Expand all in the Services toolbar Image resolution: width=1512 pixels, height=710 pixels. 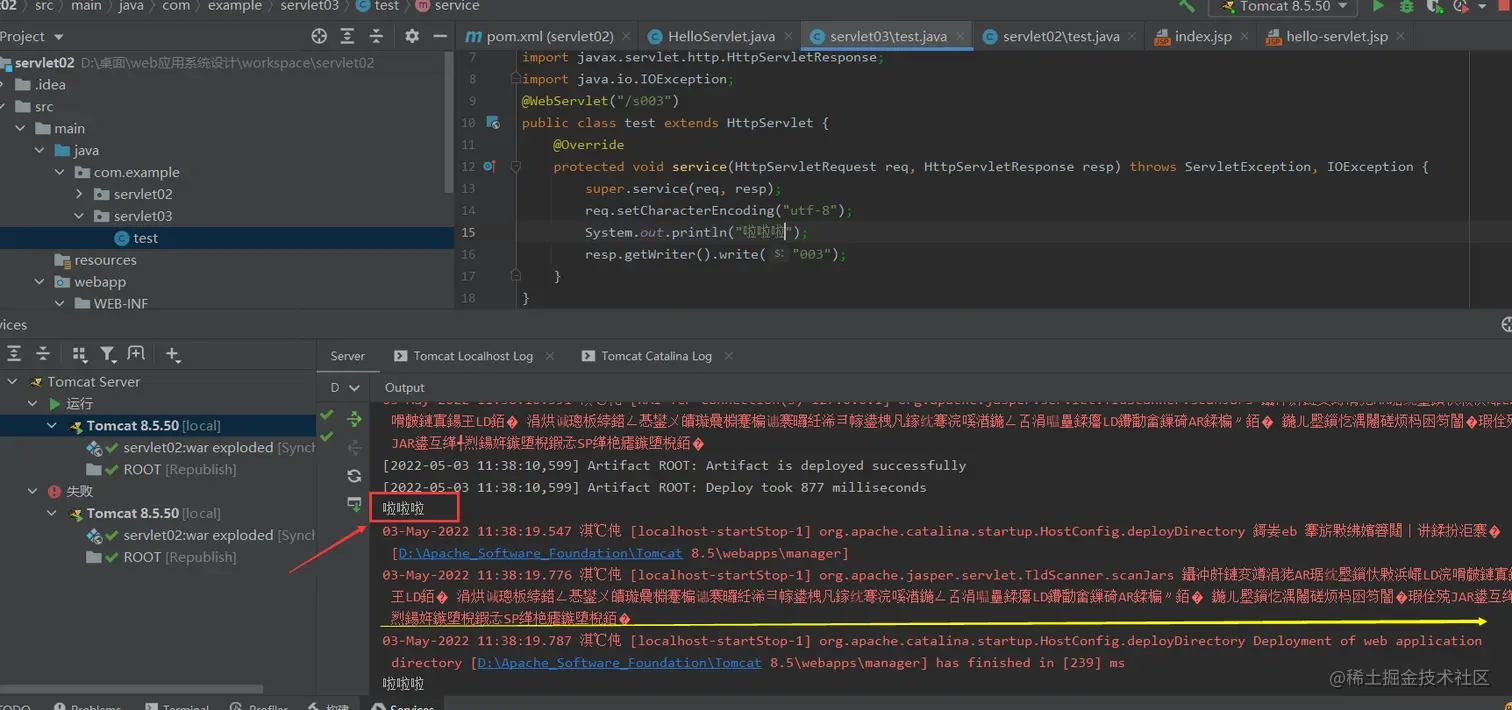coord(15,354)
